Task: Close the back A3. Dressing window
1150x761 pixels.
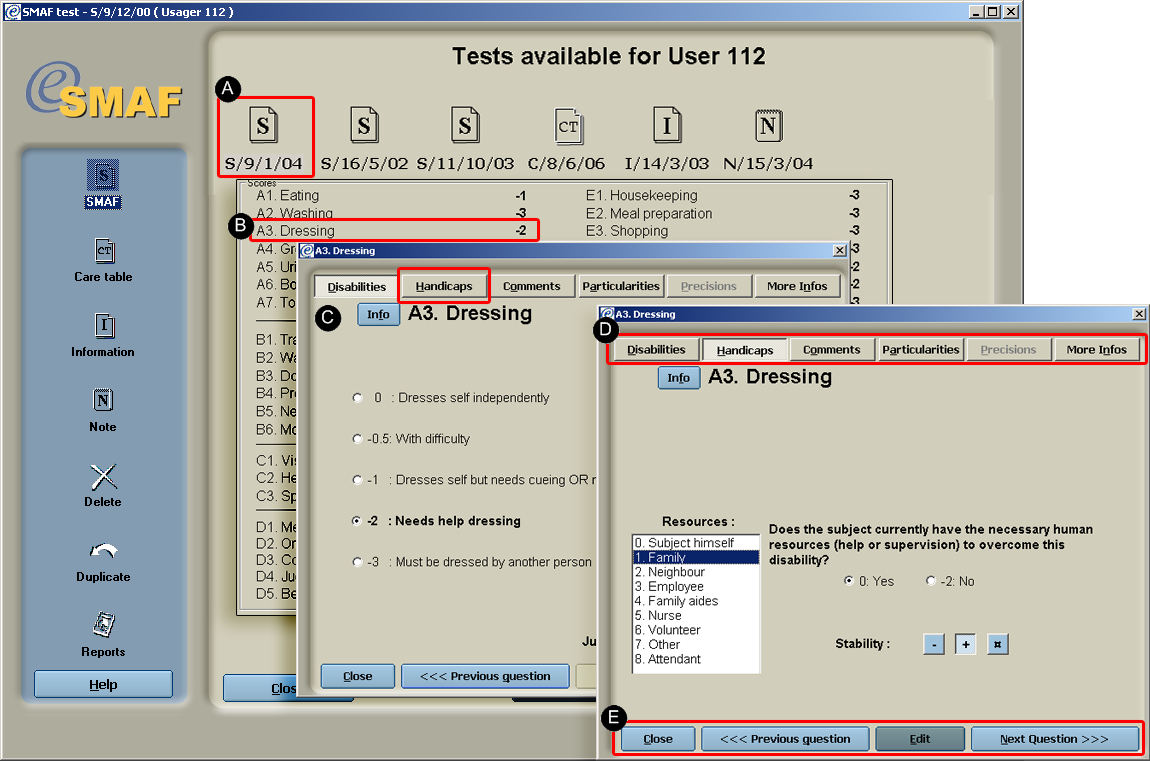Action: click(840, 251)
